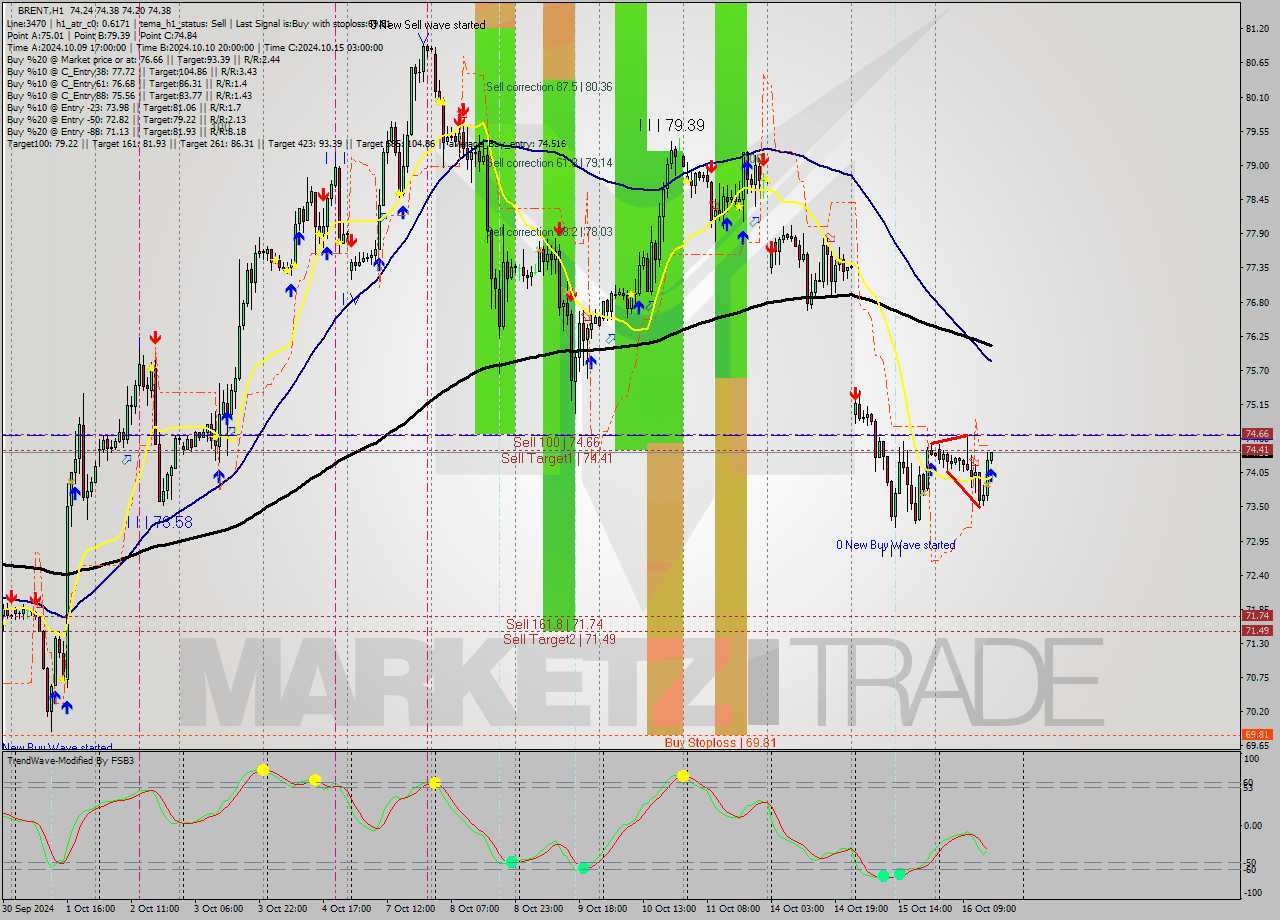
Task: Click the -50 level on indicator axis
Action: pos(1252,863)
